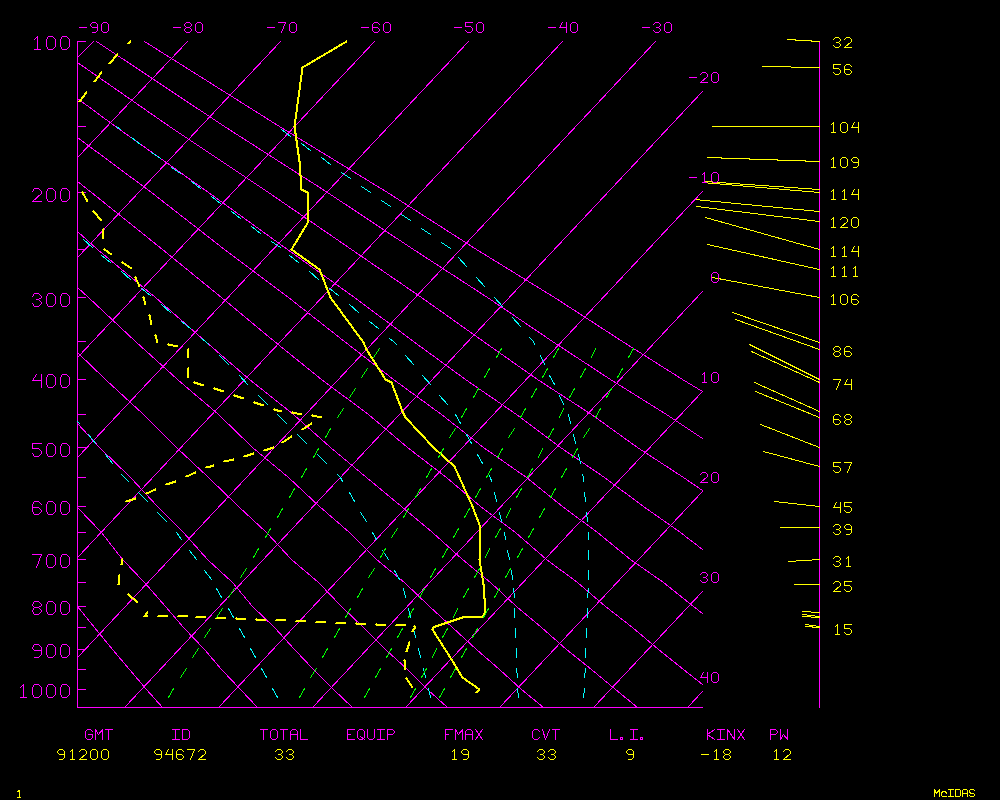This screenshot has width=1000, height=800.
Task: Click the -30 temperature label at top
Action: 656,28
